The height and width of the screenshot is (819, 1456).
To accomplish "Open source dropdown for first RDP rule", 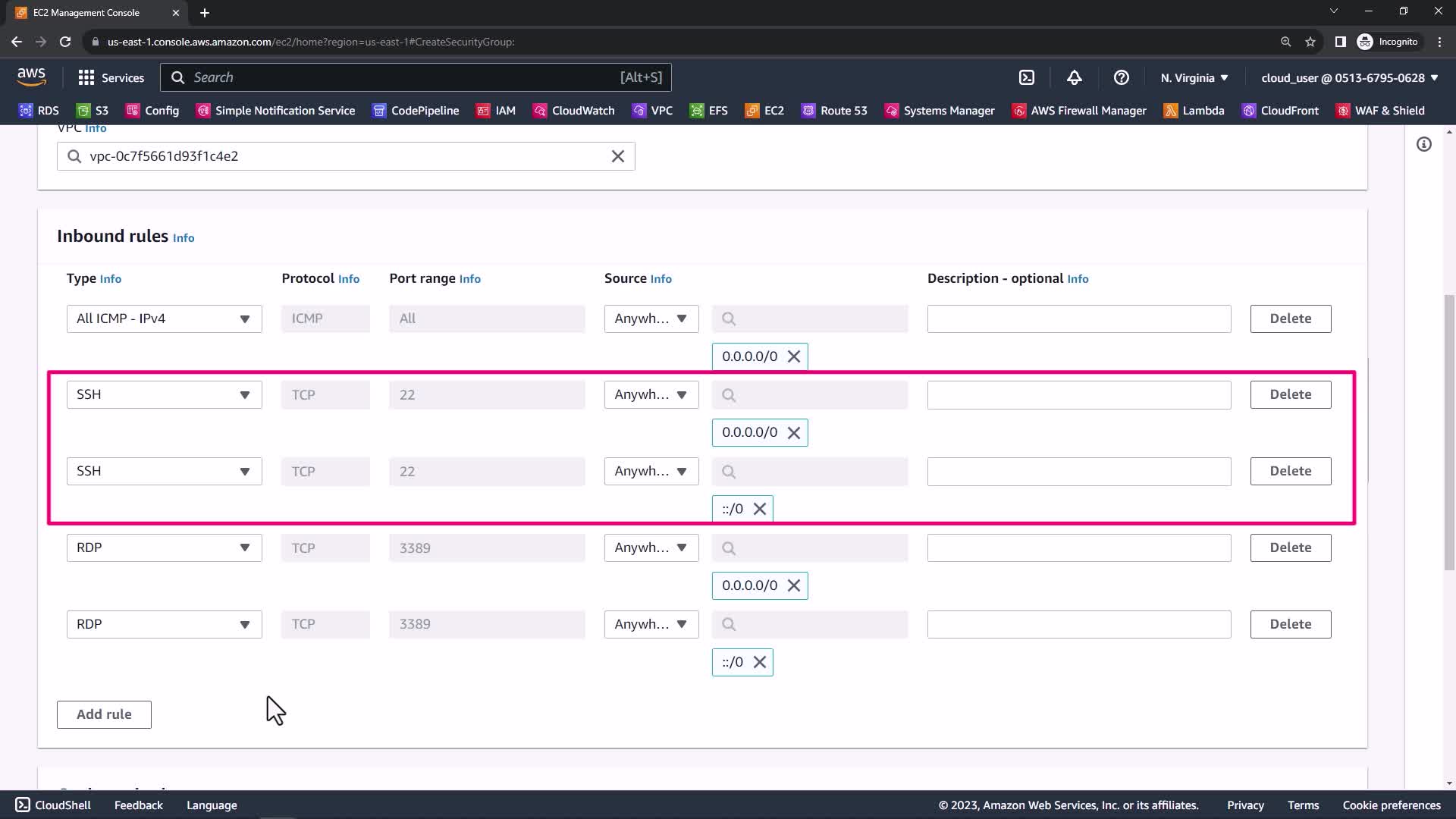I will pyautogui.click(x=651, y=548).
